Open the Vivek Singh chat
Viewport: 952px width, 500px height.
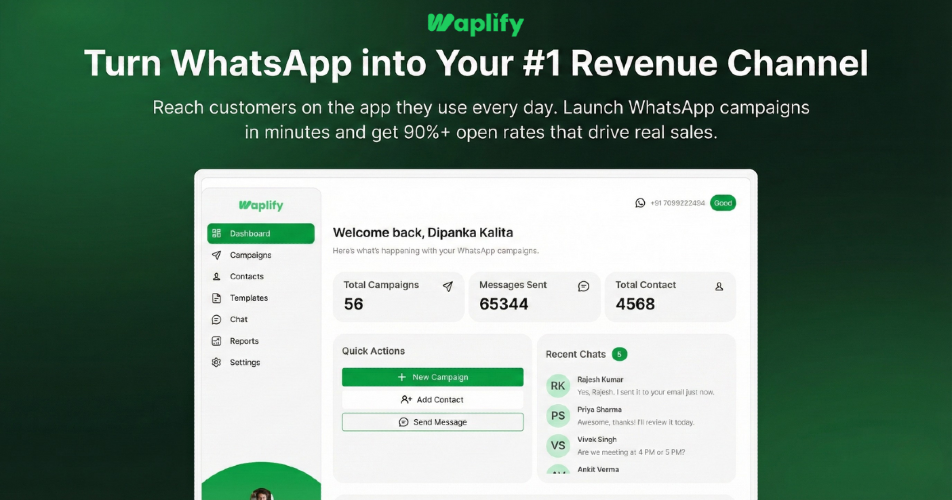pos(634,445)
